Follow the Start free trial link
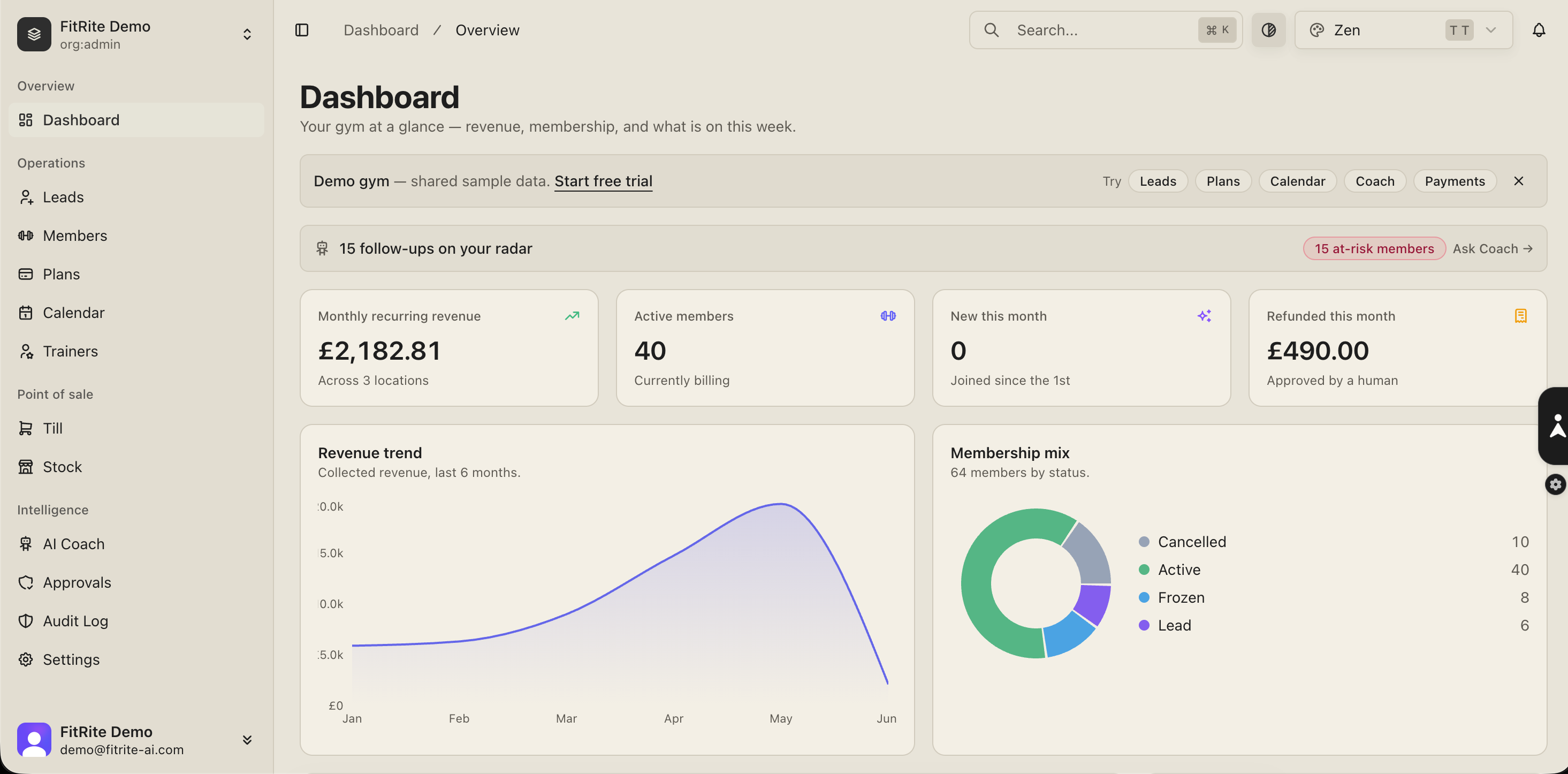This screenshot has width=1568, height=774. [x=603, y=181]
